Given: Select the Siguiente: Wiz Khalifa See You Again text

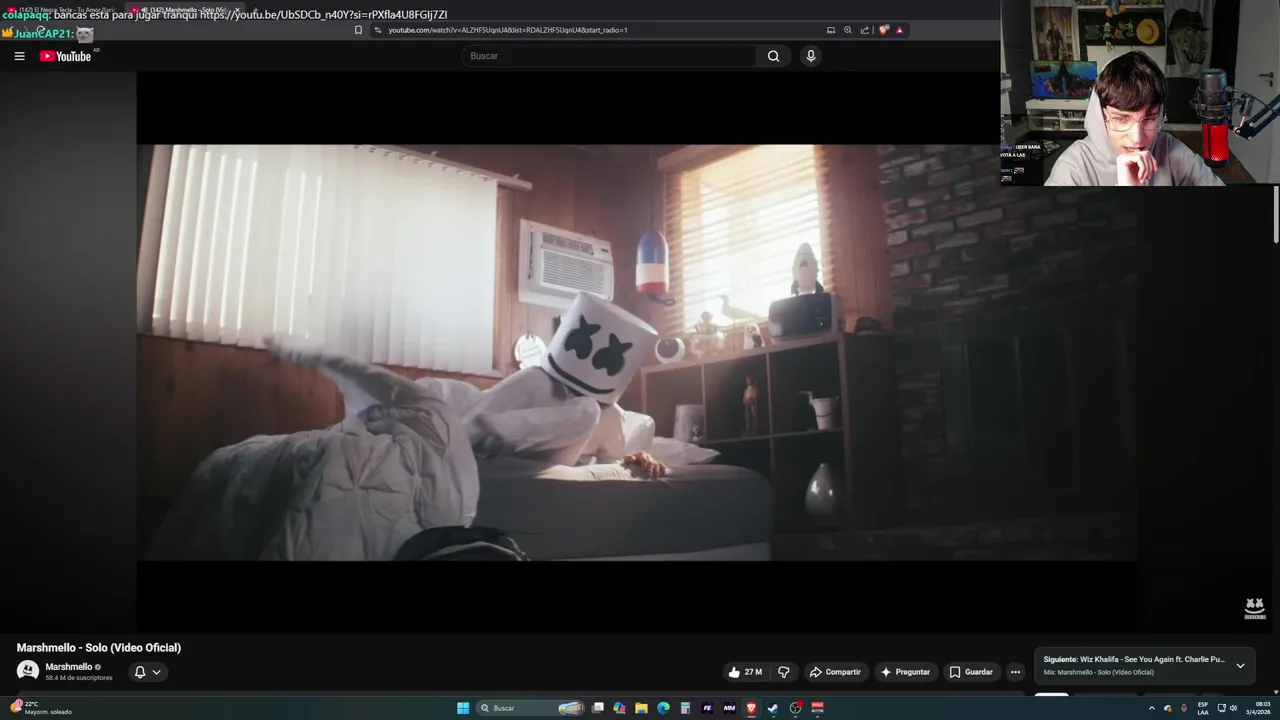Looking at the screenshot, I should click(1134, 659).
